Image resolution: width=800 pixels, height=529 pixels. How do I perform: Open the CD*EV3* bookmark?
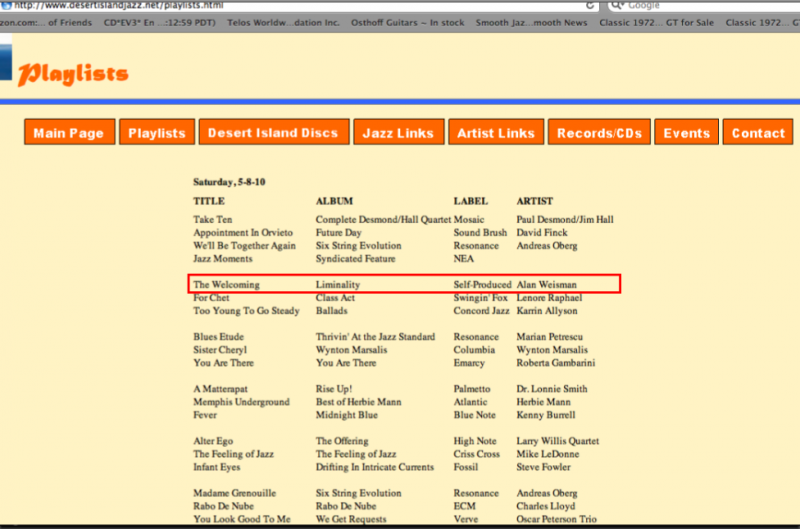(158, 22)
